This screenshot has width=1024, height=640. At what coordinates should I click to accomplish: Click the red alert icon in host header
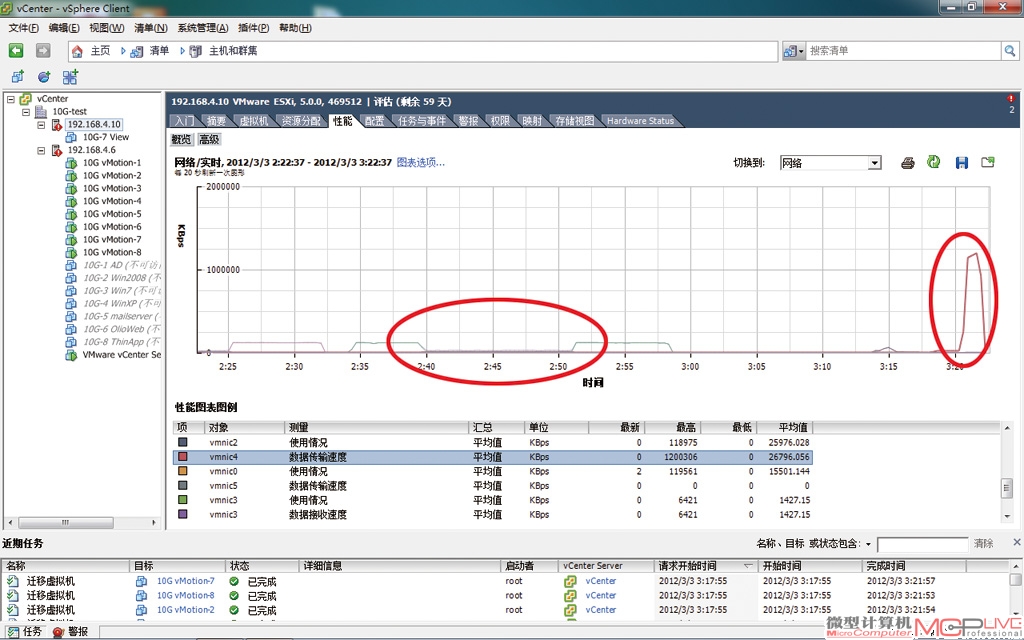coord(1011,99)
